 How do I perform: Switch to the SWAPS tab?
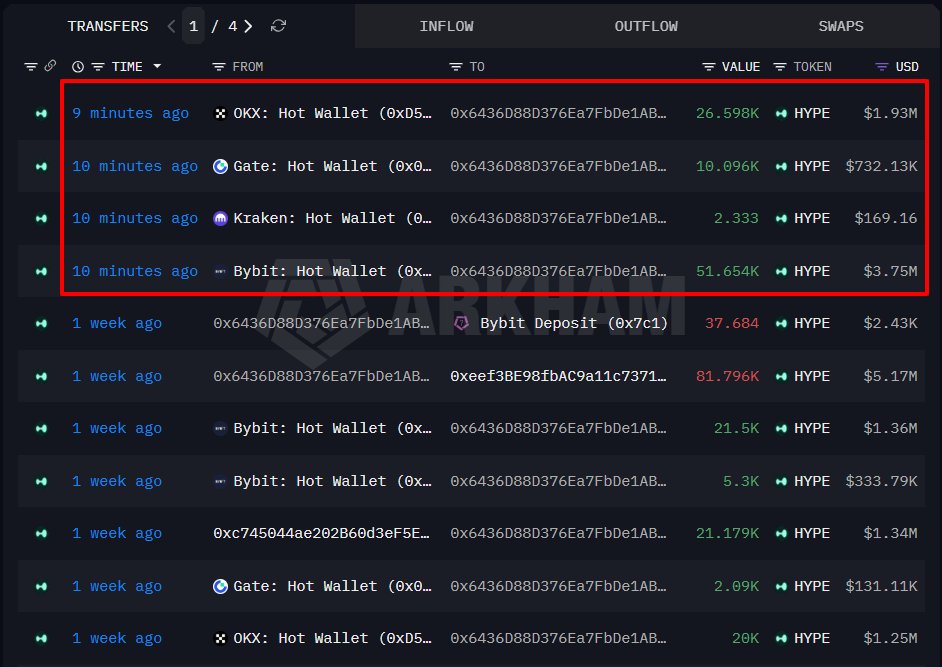tap(840, 26)
